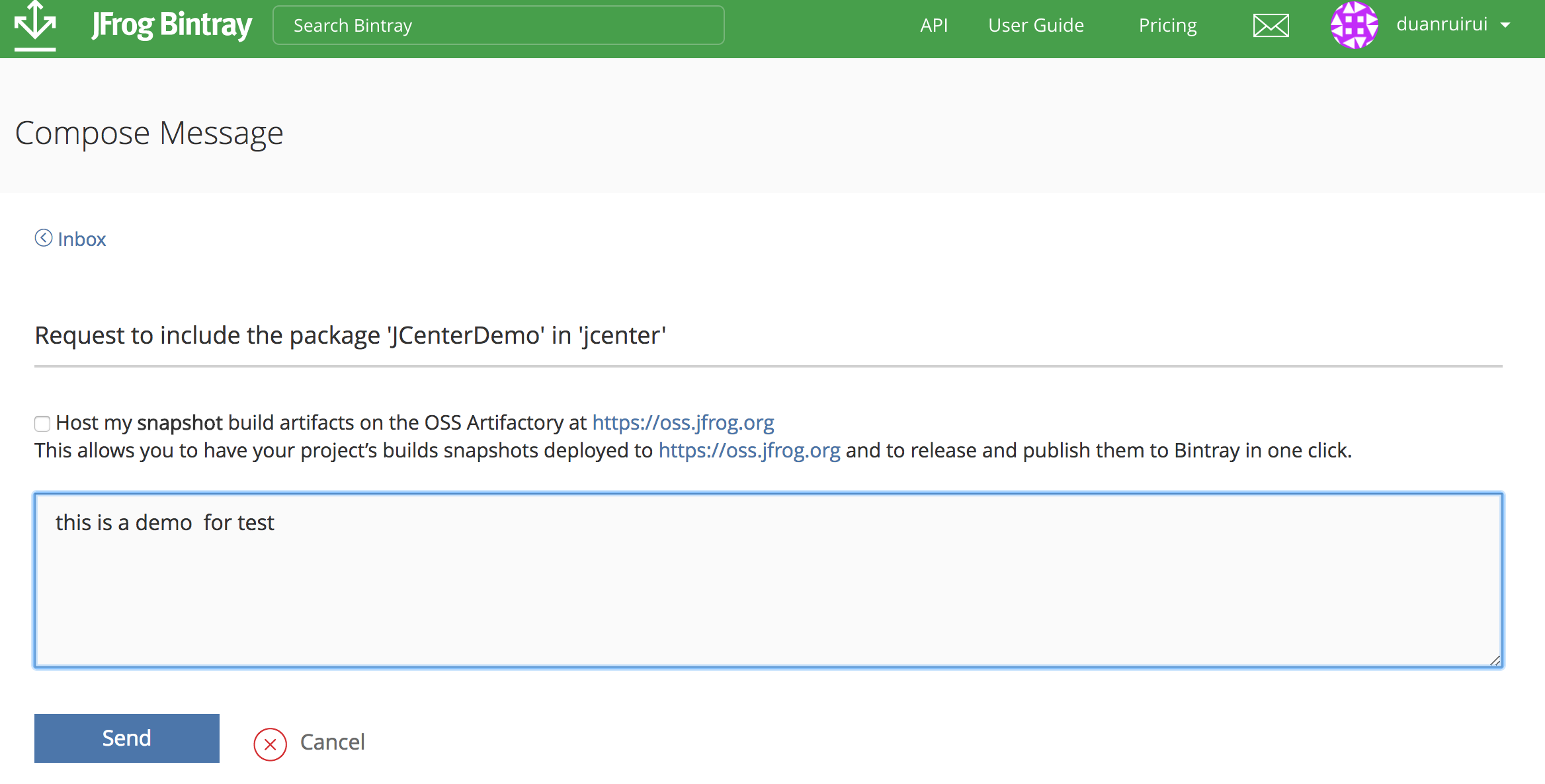Click the back arrow circle beside Inbox

click(44, 238)
